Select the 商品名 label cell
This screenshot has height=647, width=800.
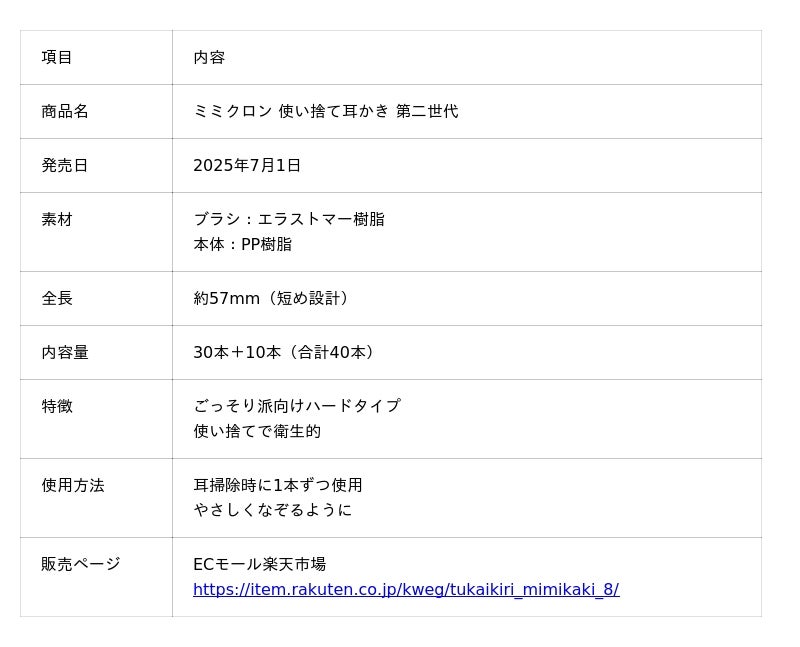[96, 111]
